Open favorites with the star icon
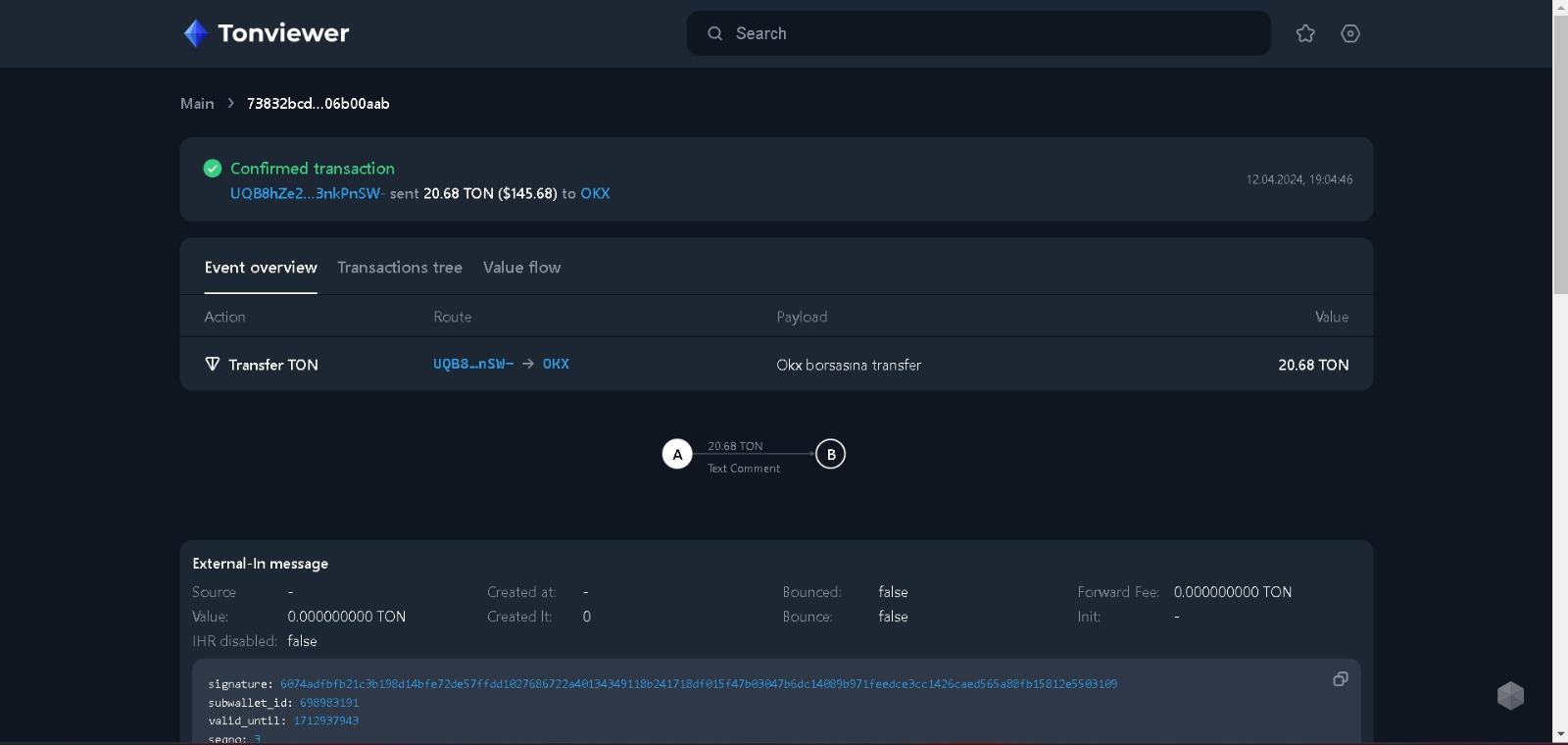The image size is (1568, 745). pyautogui.click(x=1305, y=33)
